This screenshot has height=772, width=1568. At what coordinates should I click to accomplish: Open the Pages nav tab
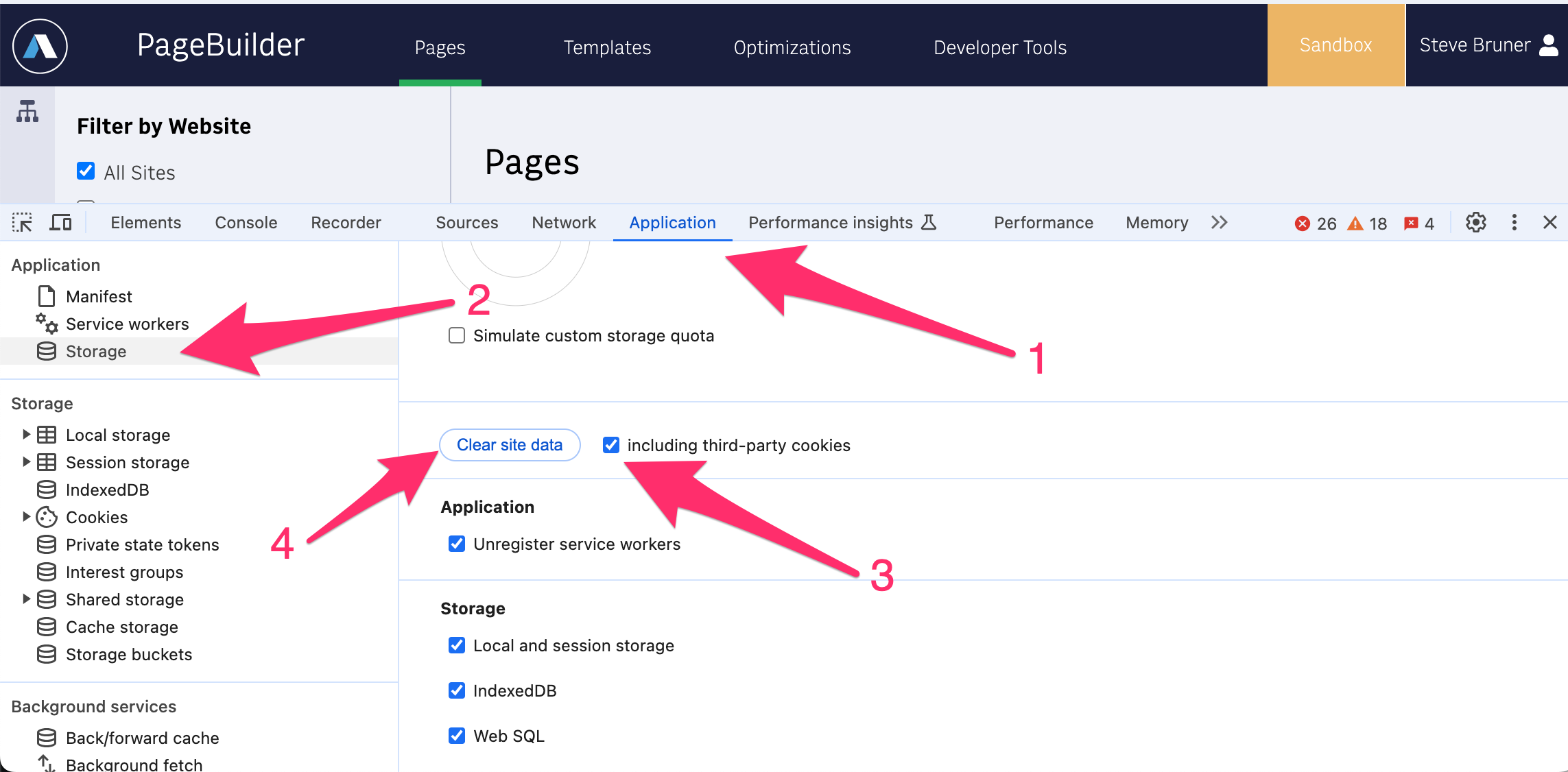click(x=440, y=47)
